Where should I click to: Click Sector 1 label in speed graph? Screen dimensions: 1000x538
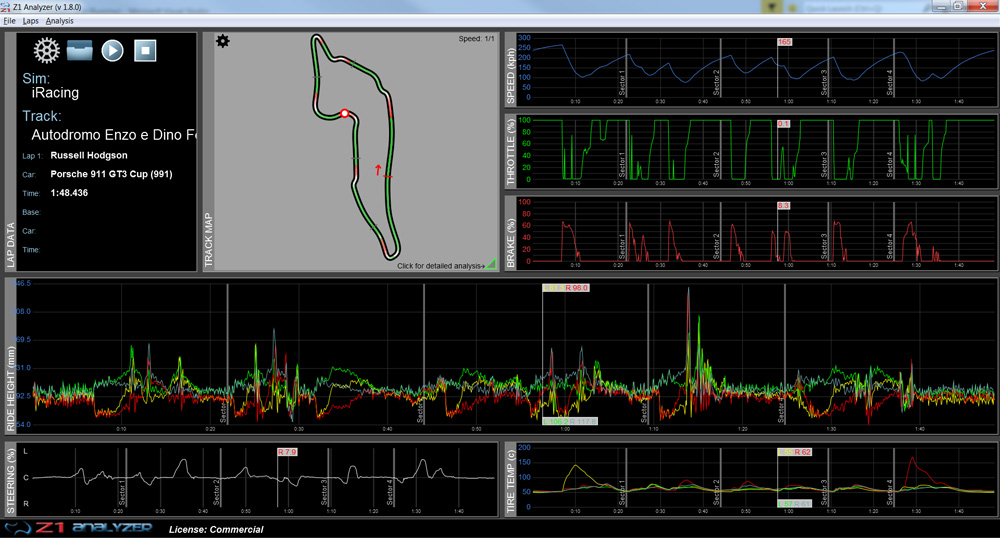tap(622, 83)
